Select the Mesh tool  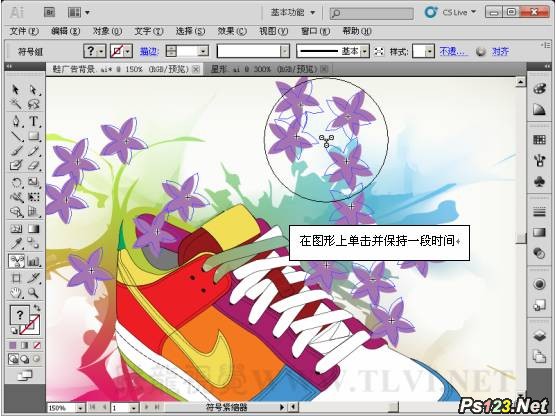[15, 229]
